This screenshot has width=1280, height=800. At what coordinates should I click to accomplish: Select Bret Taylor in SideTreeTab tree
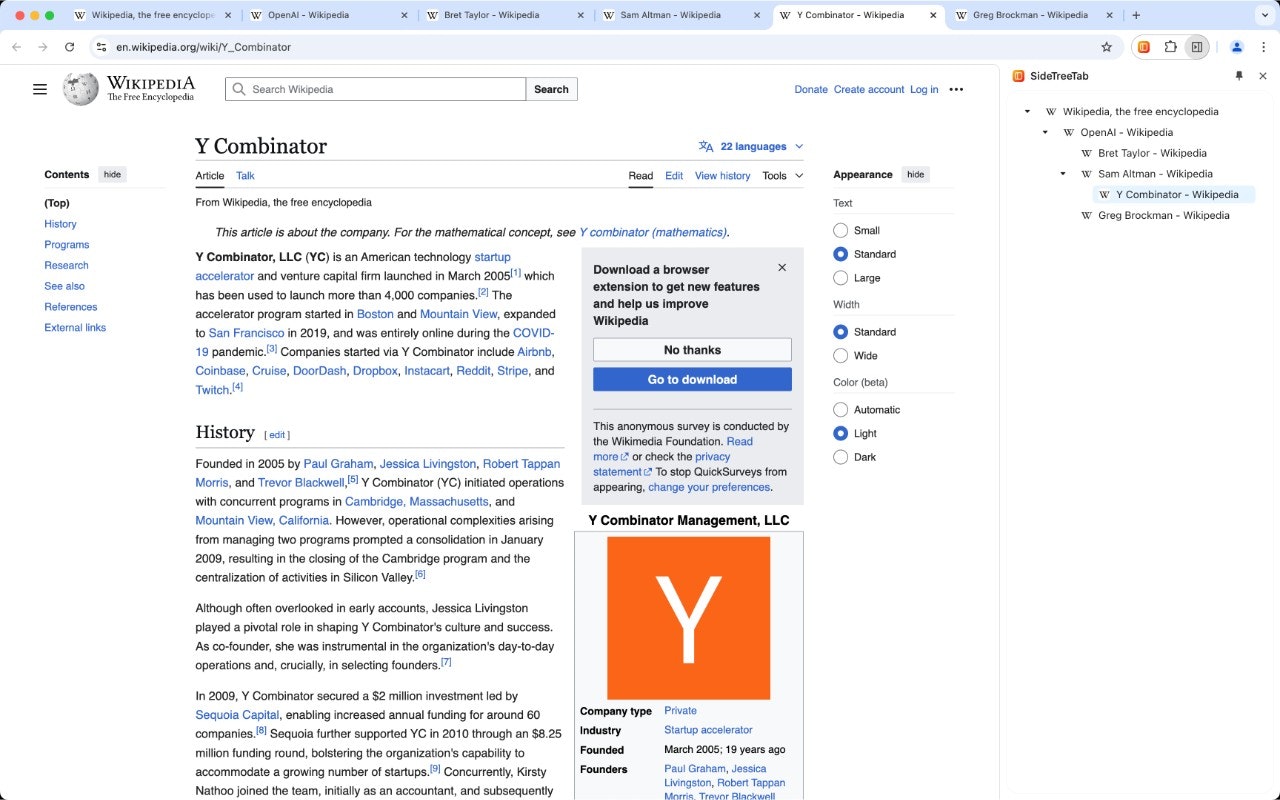(x=1152, y=153)
